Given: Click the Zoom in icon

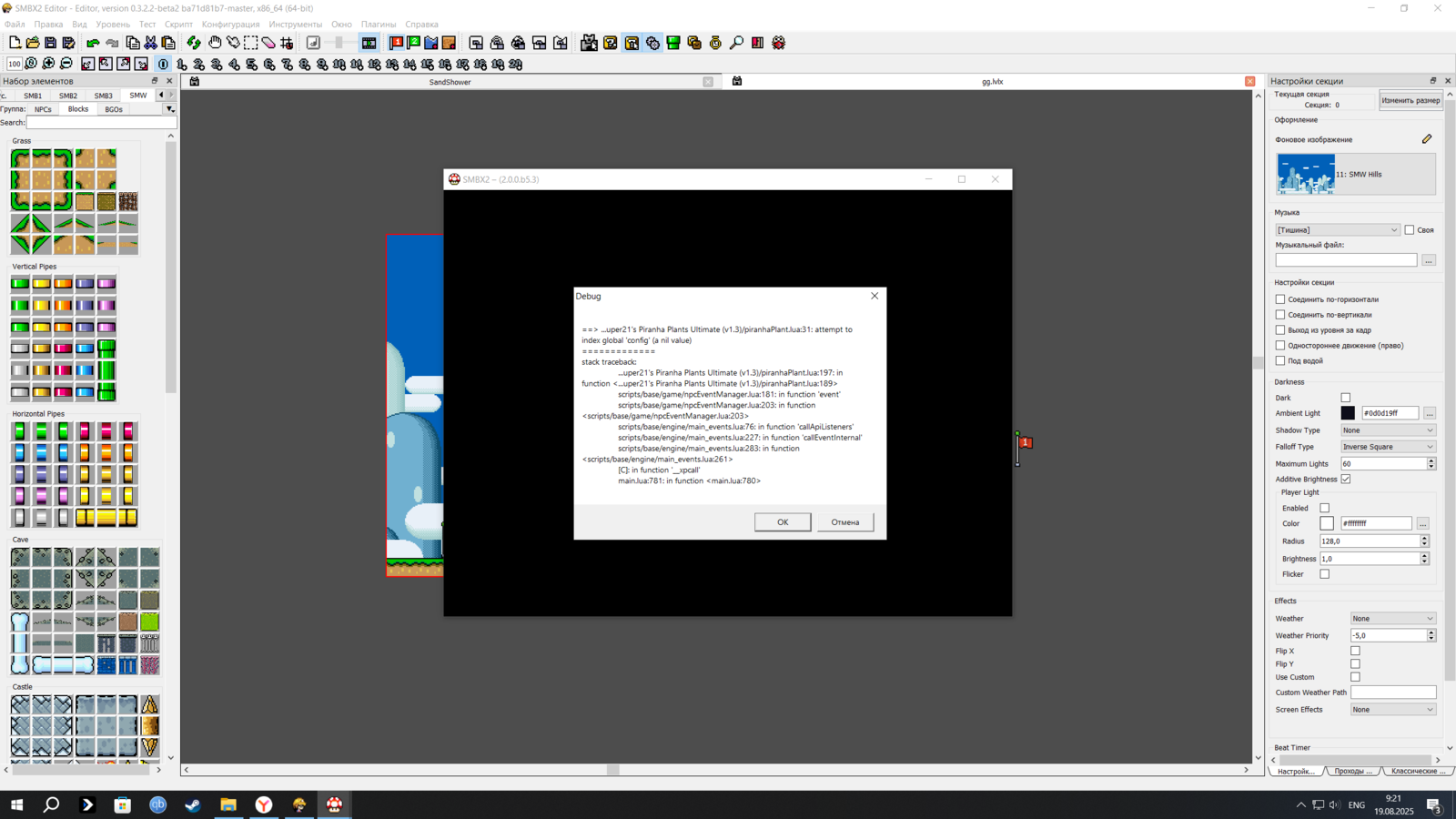Looking at the screenshot, I should click(x=48, y=64).
